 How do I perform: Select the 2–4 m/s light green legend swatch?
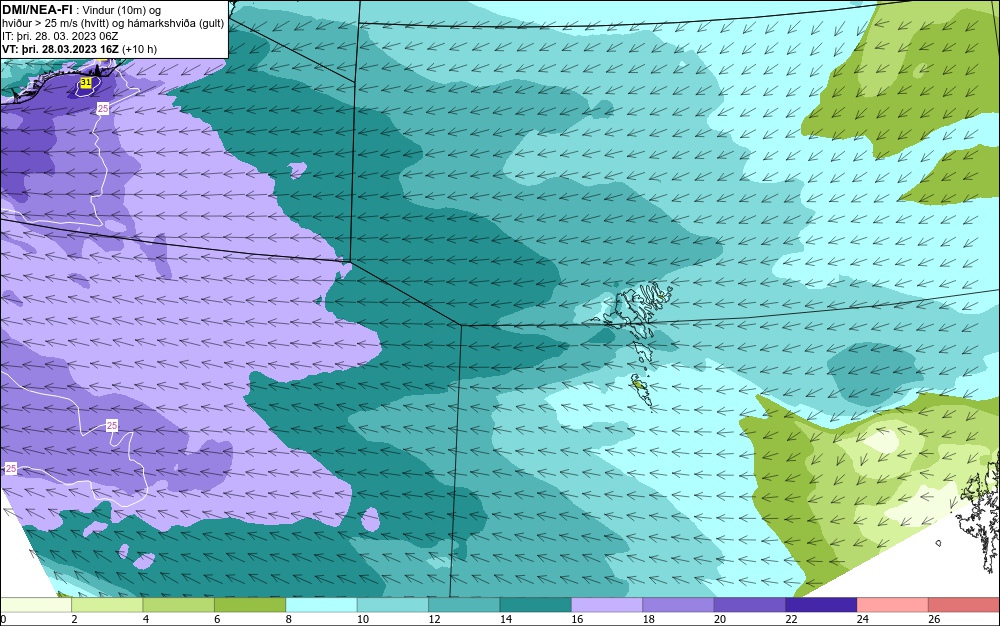107,605
